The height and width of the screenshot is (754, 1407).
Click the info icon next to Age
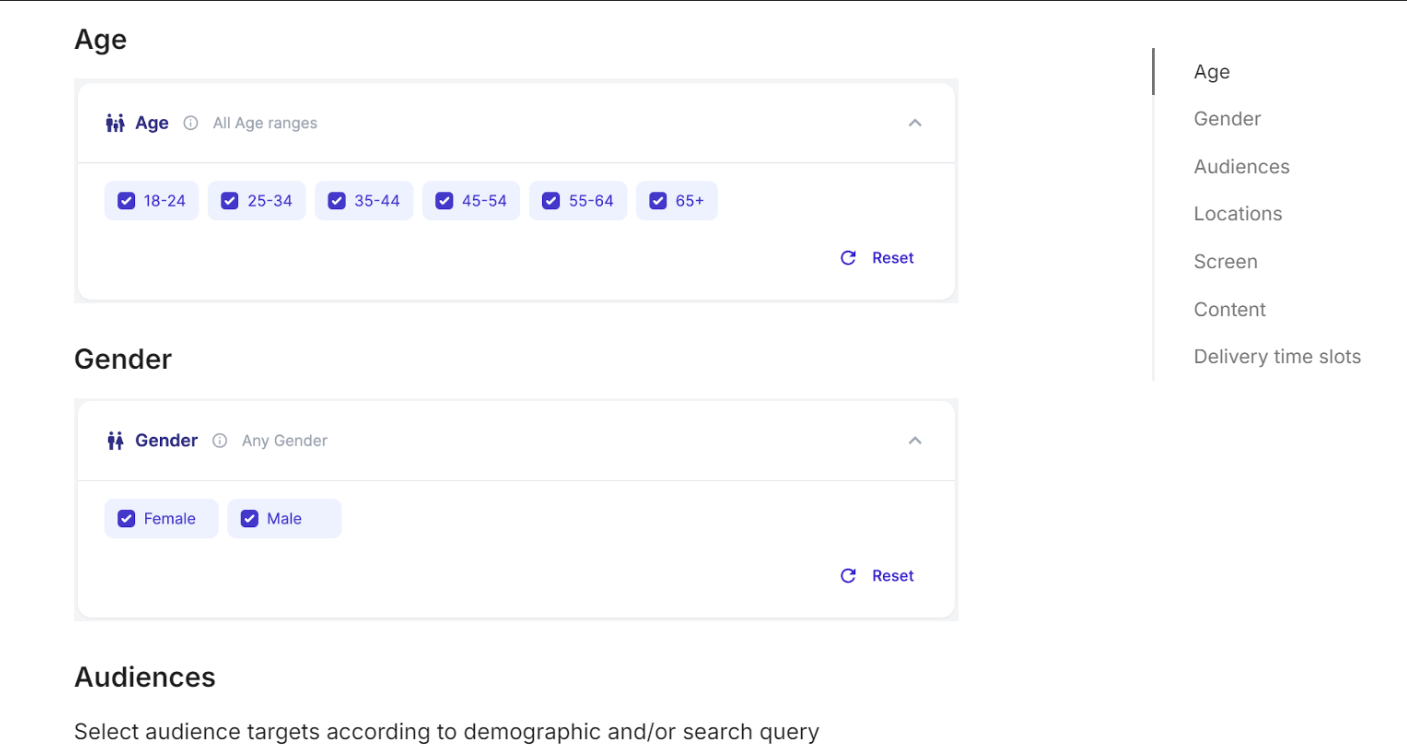click(190, 123)
